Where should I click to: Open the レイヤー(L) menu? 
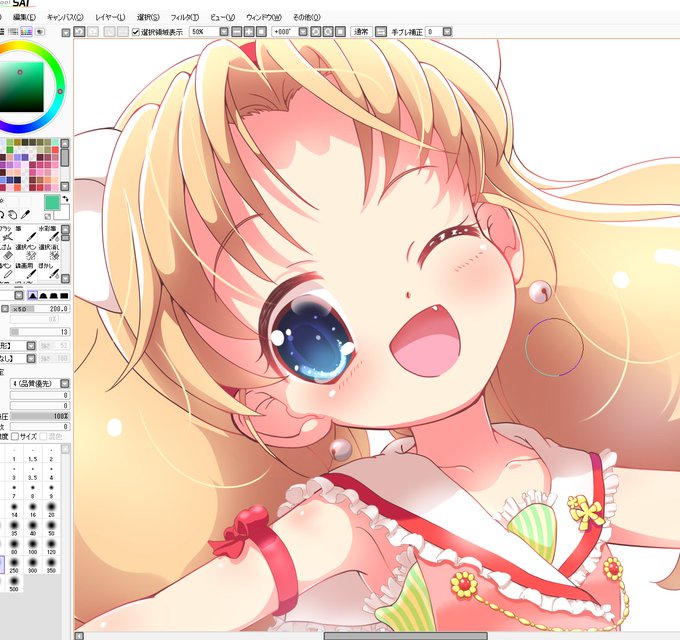click(x=110, y=17)
